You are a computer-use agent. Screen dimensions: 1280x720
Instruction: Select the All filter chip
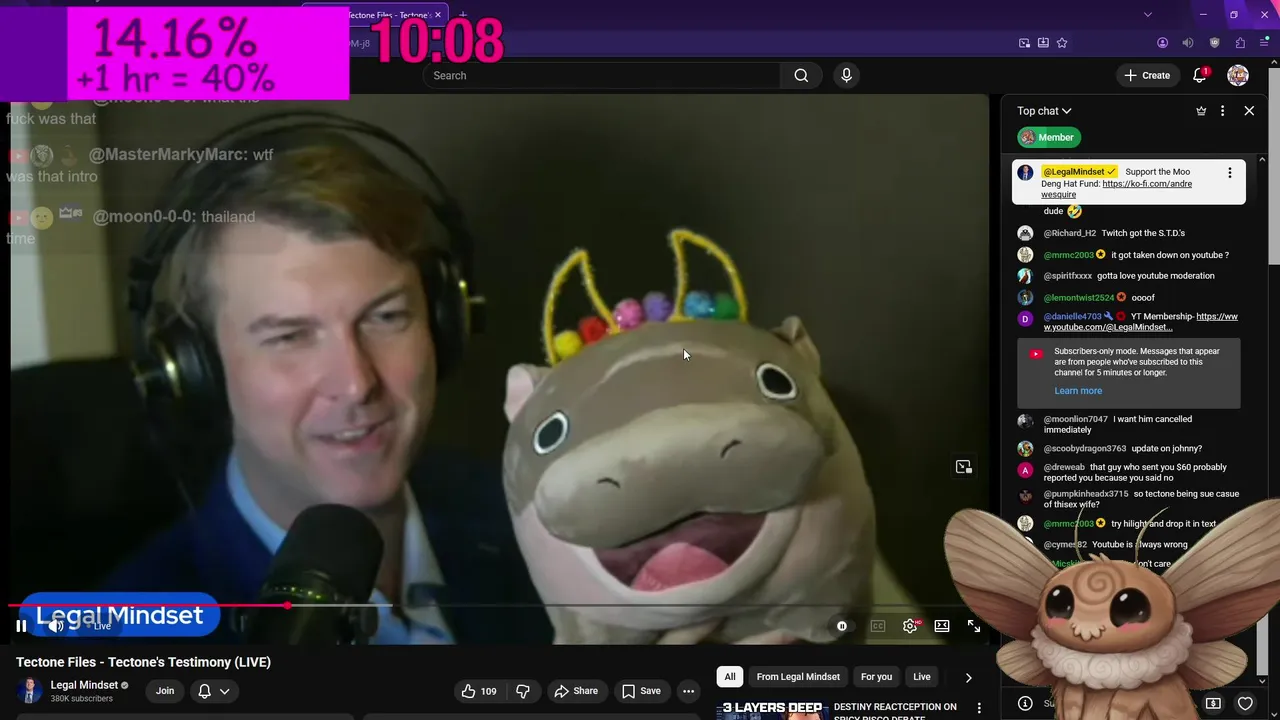pos(730,677)
